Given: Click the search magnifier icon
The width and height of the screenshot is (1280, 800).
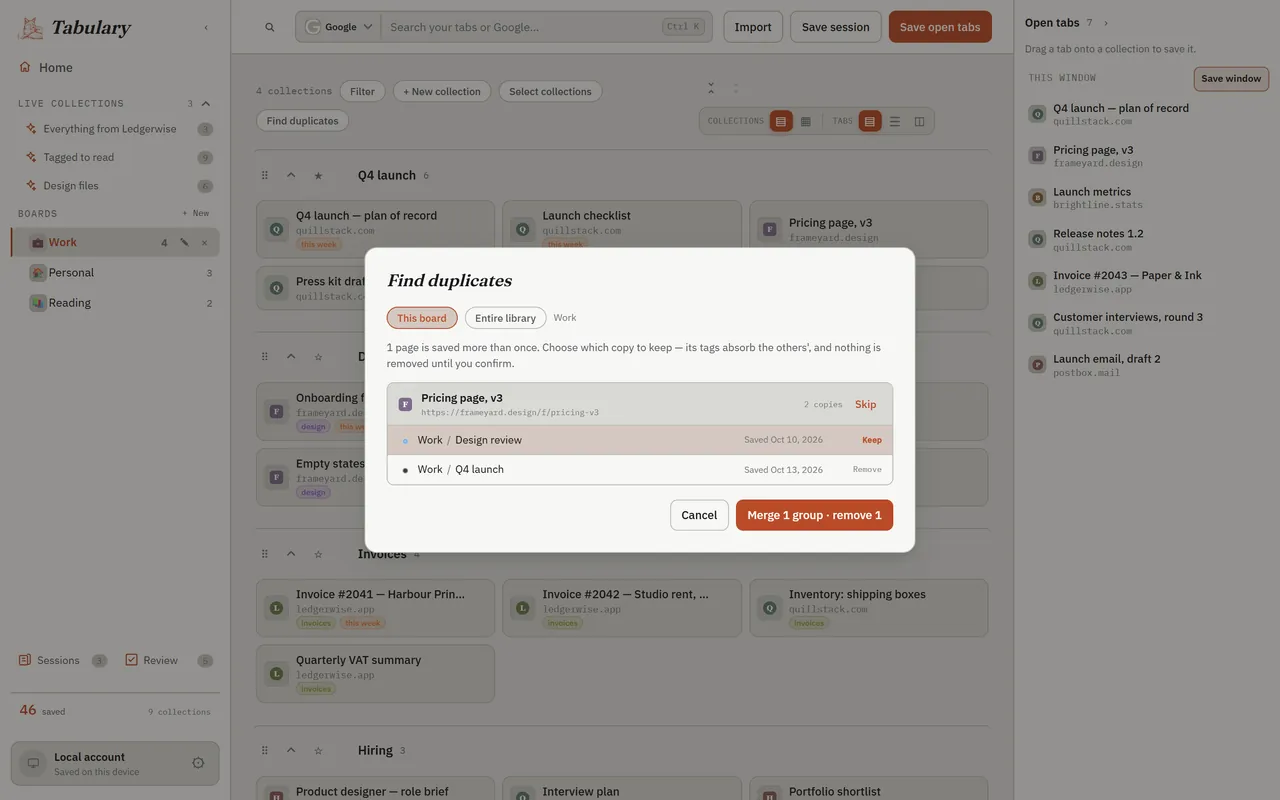Looking at the screenshot, I should 270,27.
